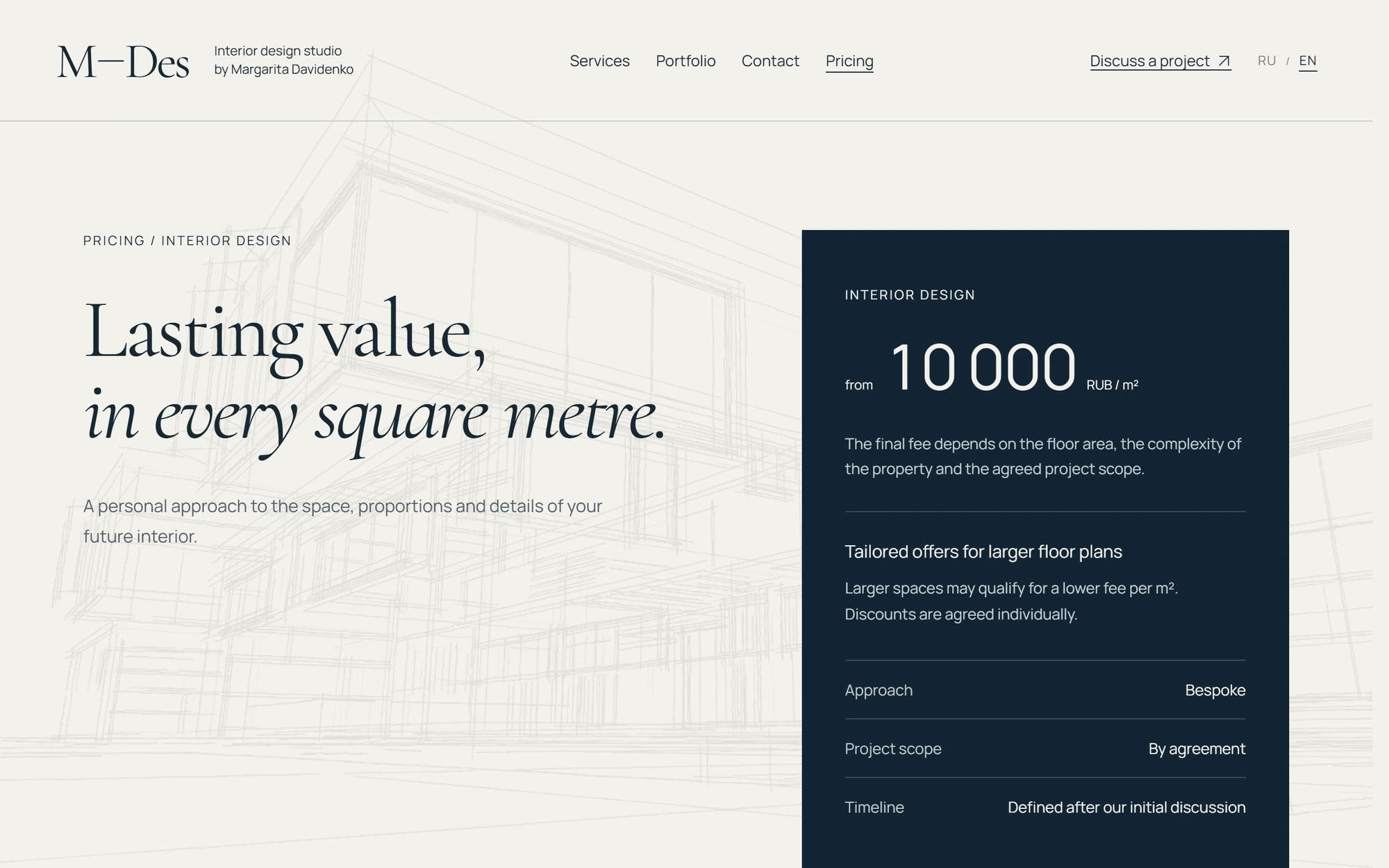Click the 'PRICING / INTERIOR DESIGN' breadcrumb
1389x868 pixels.
point(187,240)
